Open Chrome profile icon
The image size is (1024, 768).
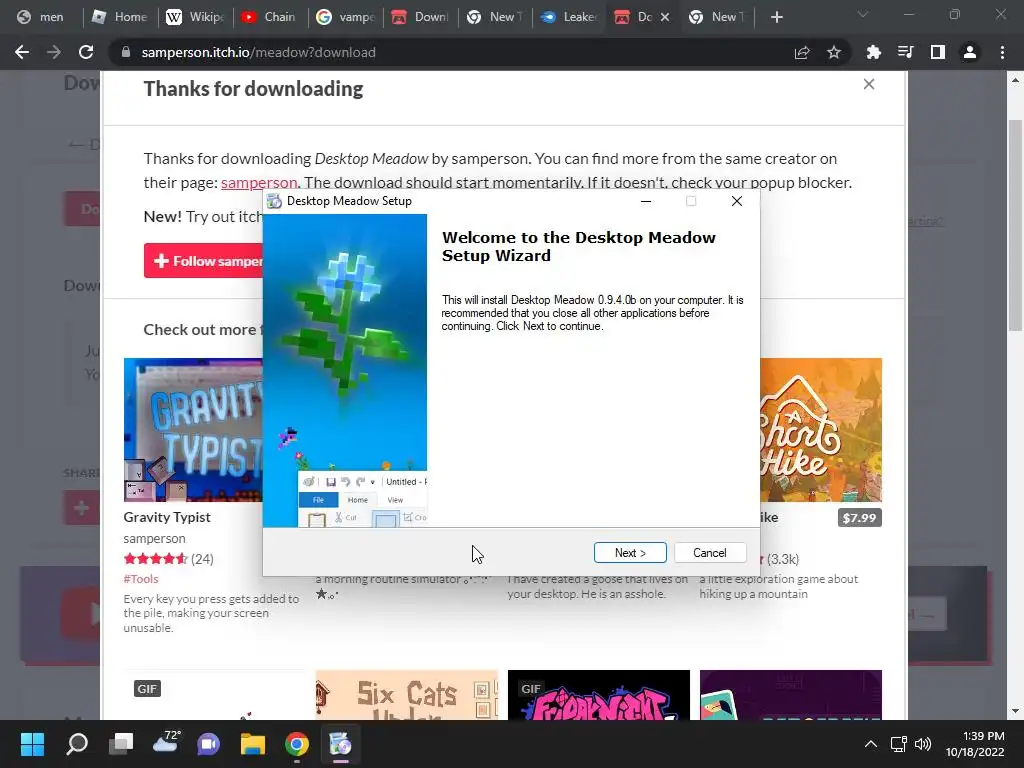pyautogui.click(x=969, y=52)
